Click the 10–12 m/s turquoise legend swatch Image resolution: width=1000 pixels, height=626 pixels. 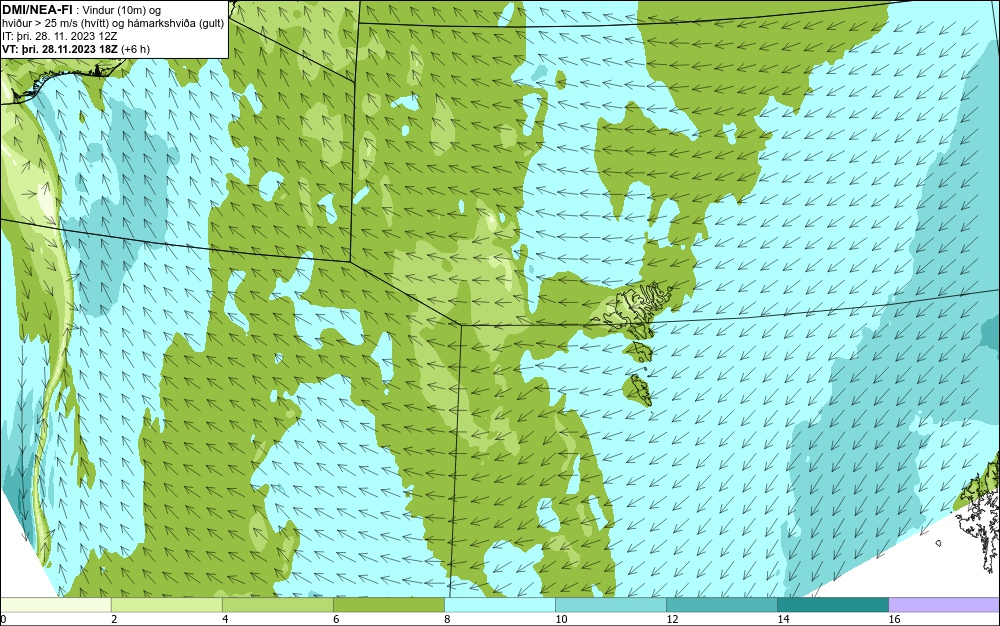611,605
